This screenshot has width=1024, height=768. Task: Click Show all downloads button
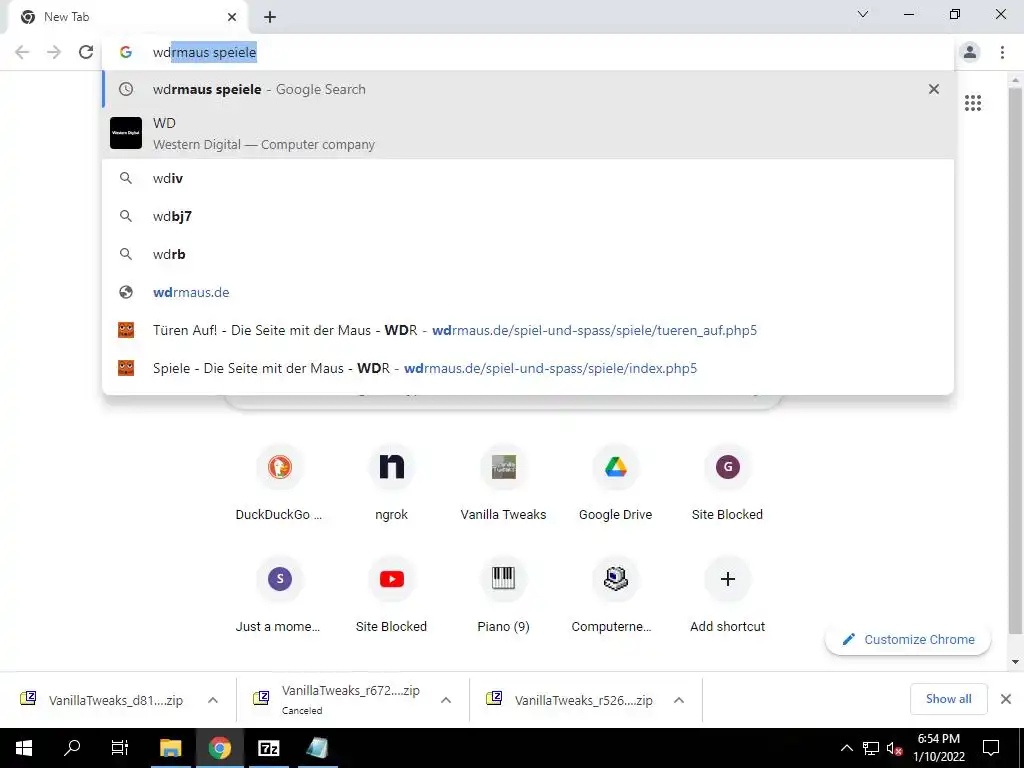[948, 699]
